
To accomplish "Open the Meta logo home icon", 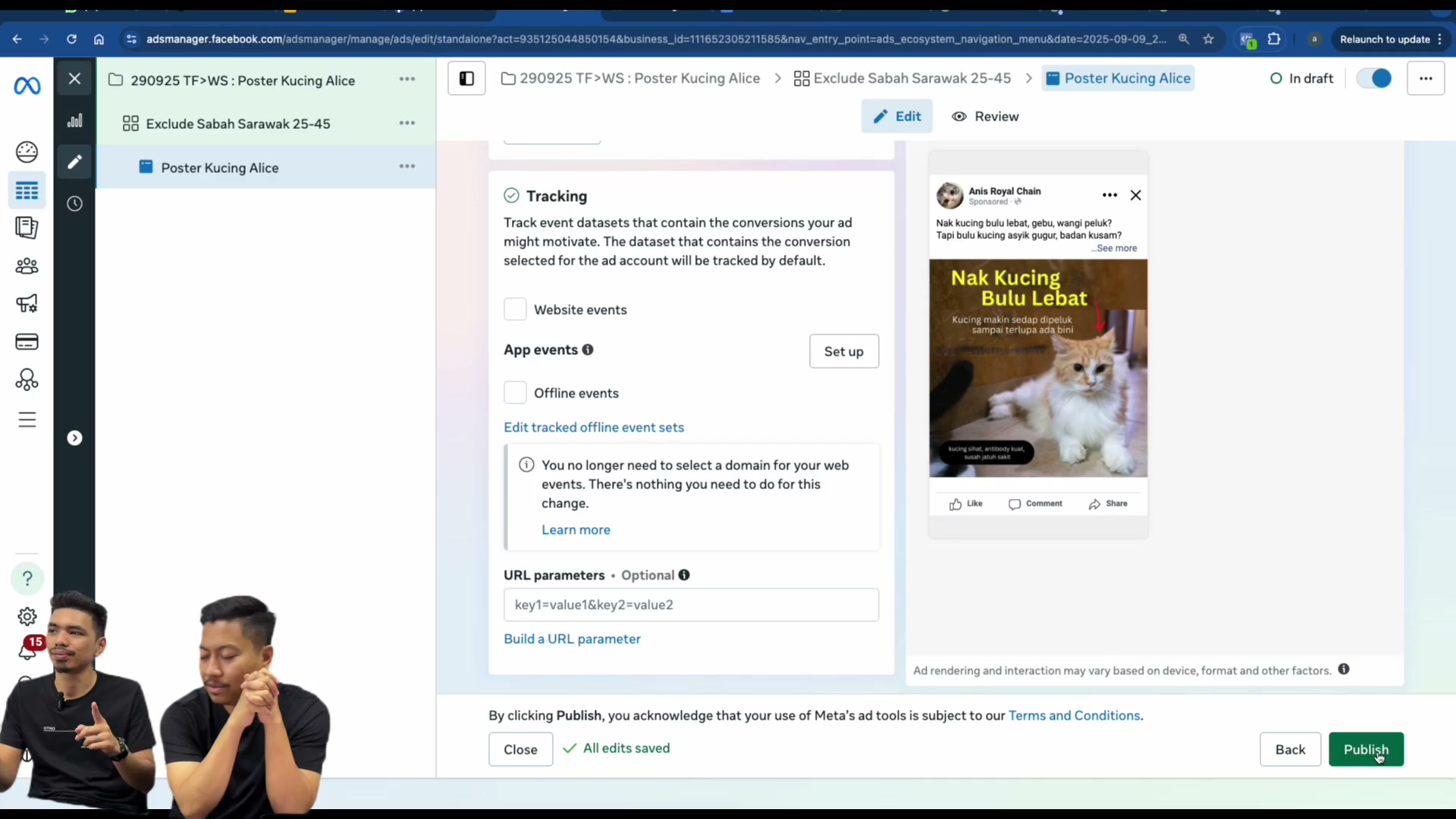I will 27,86.
